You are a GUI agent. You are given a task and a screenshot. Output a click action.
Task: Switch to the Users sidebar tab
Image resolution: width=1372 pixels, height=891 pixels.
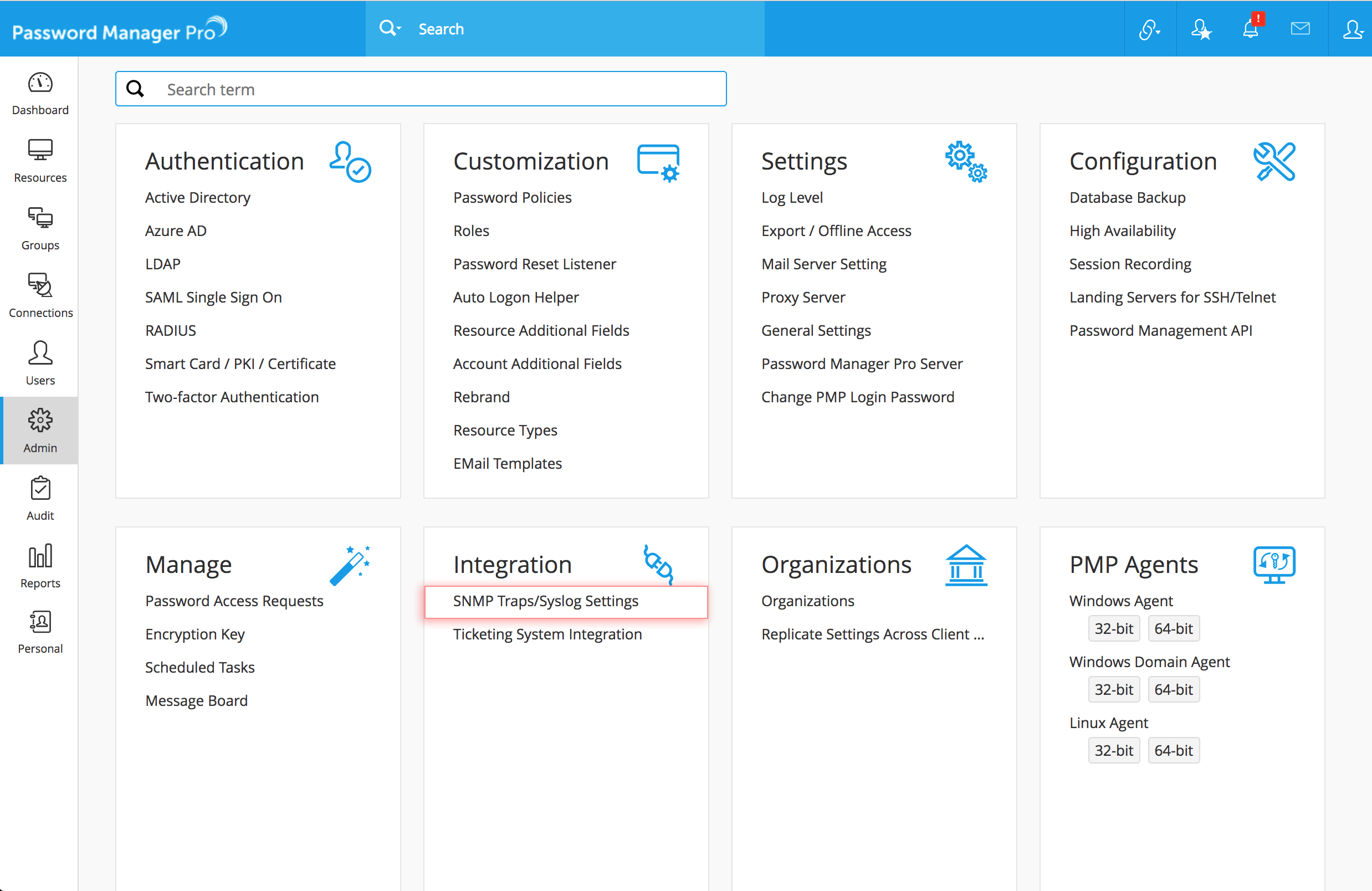click(x=40, y=362)
